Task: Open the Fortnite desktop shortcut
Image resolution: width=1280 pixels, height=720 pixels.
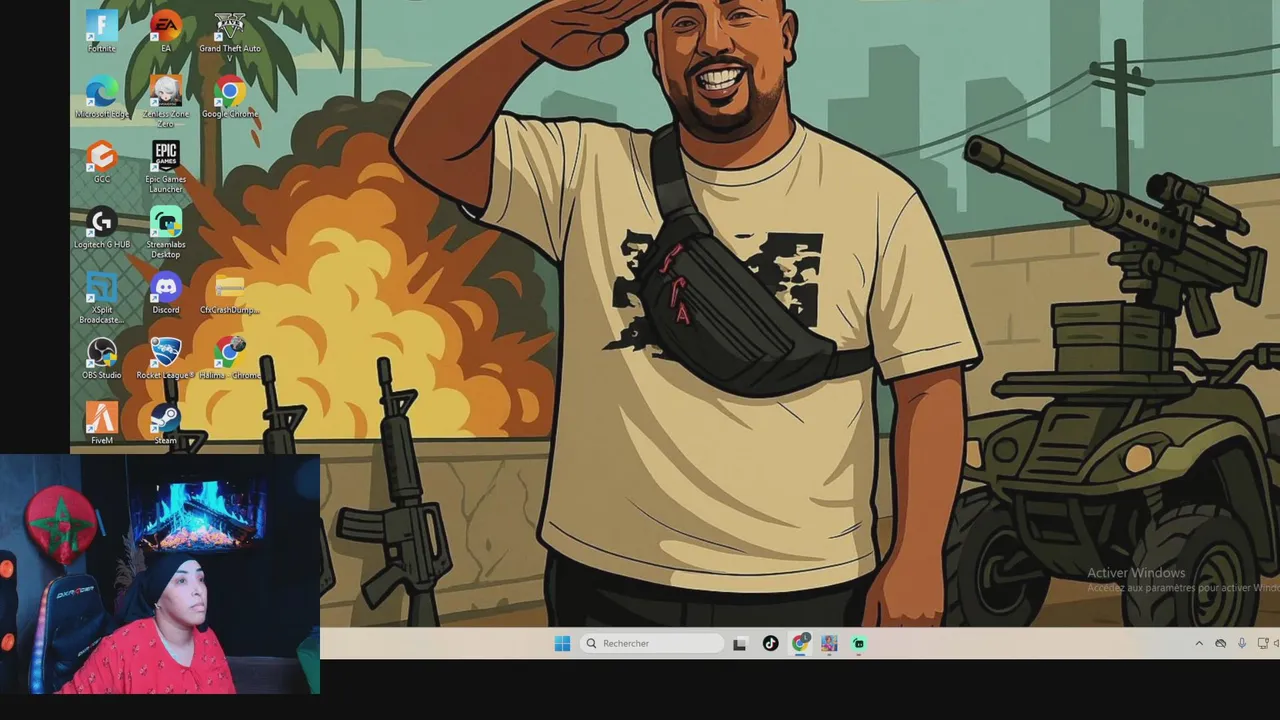Action: click(x=101, y=30)
